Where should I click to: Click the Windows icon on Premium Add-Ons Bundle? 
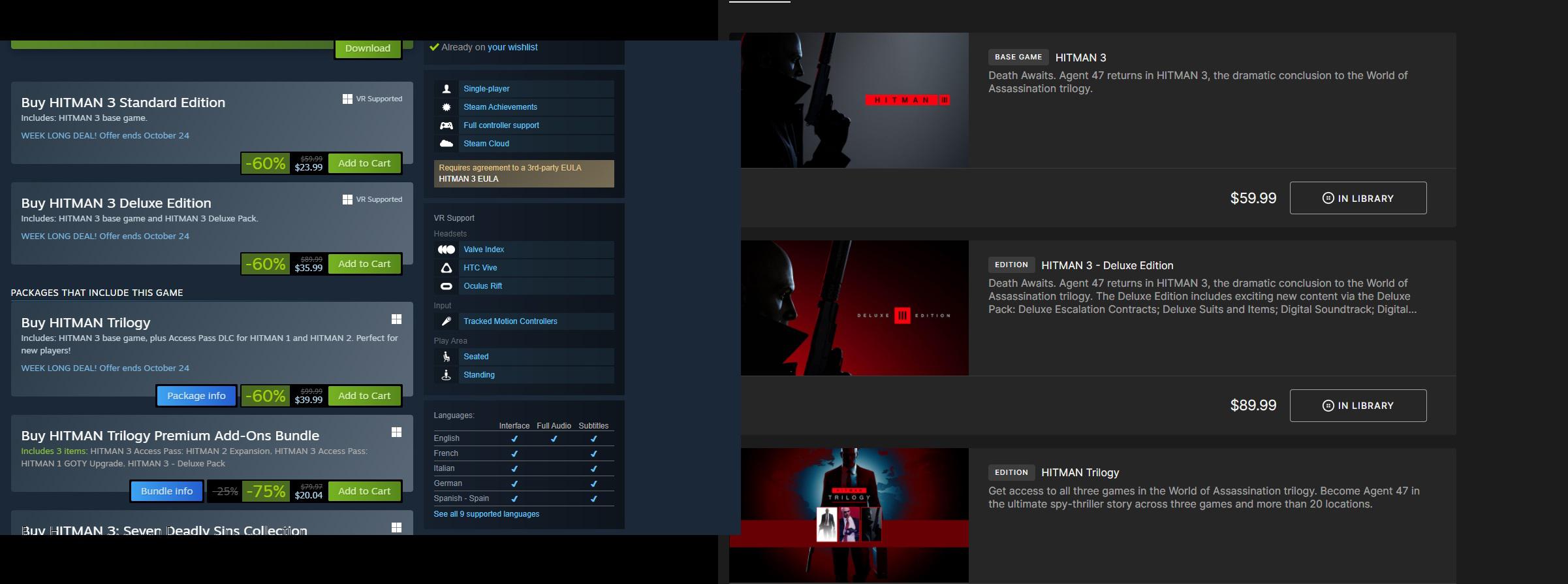click(396, 432)
